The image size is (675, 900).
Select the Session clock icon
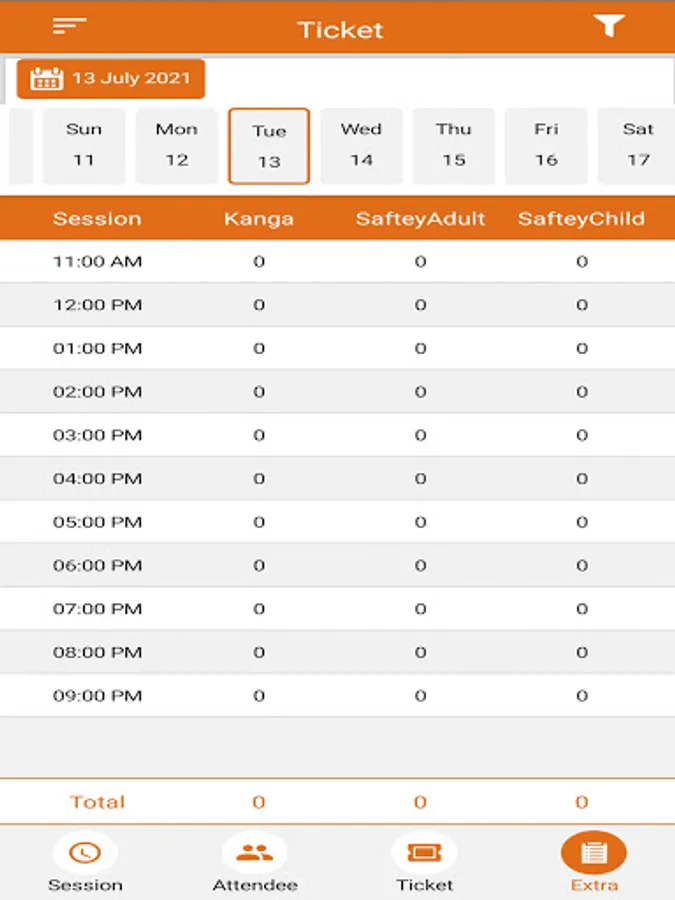(85, 852)
